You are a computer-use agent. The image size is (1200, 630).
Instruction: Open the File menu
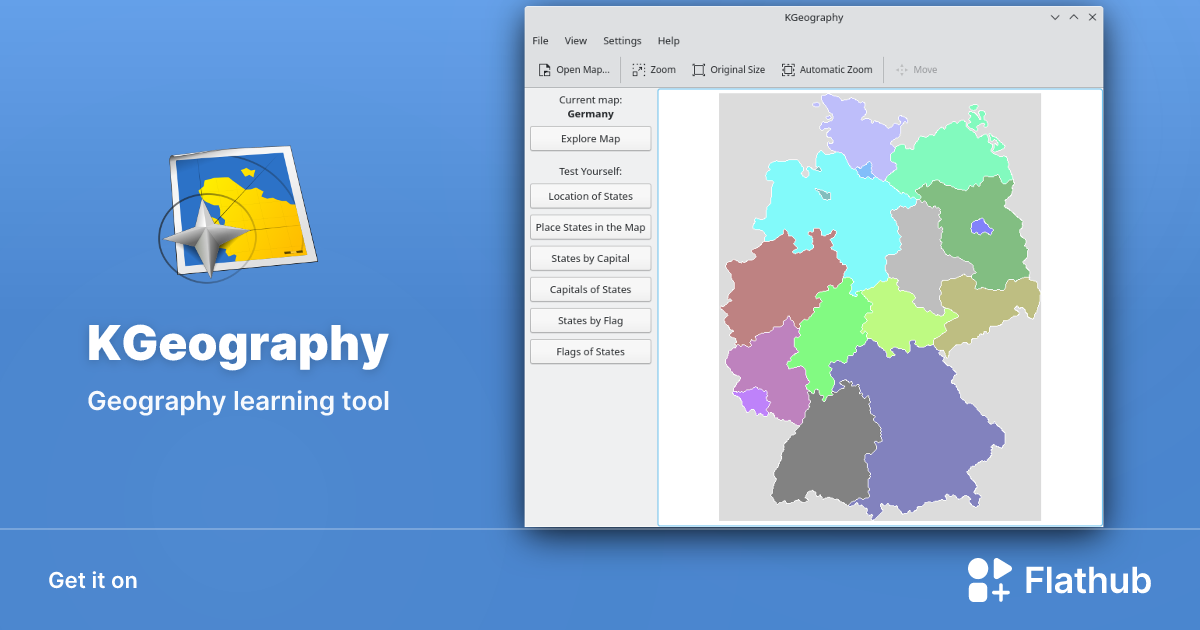540,40
